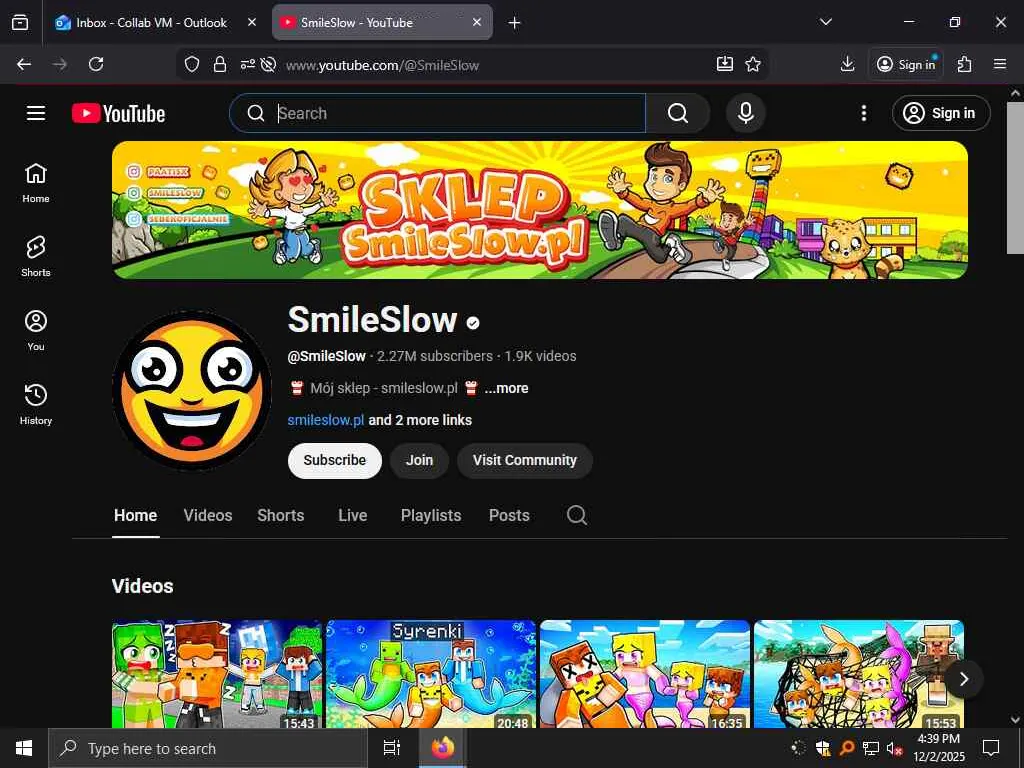Image resolution: width=1024 pixels, height=768 pixels.
Task: Select channel Live tab
Action: (x=353, y=515)
